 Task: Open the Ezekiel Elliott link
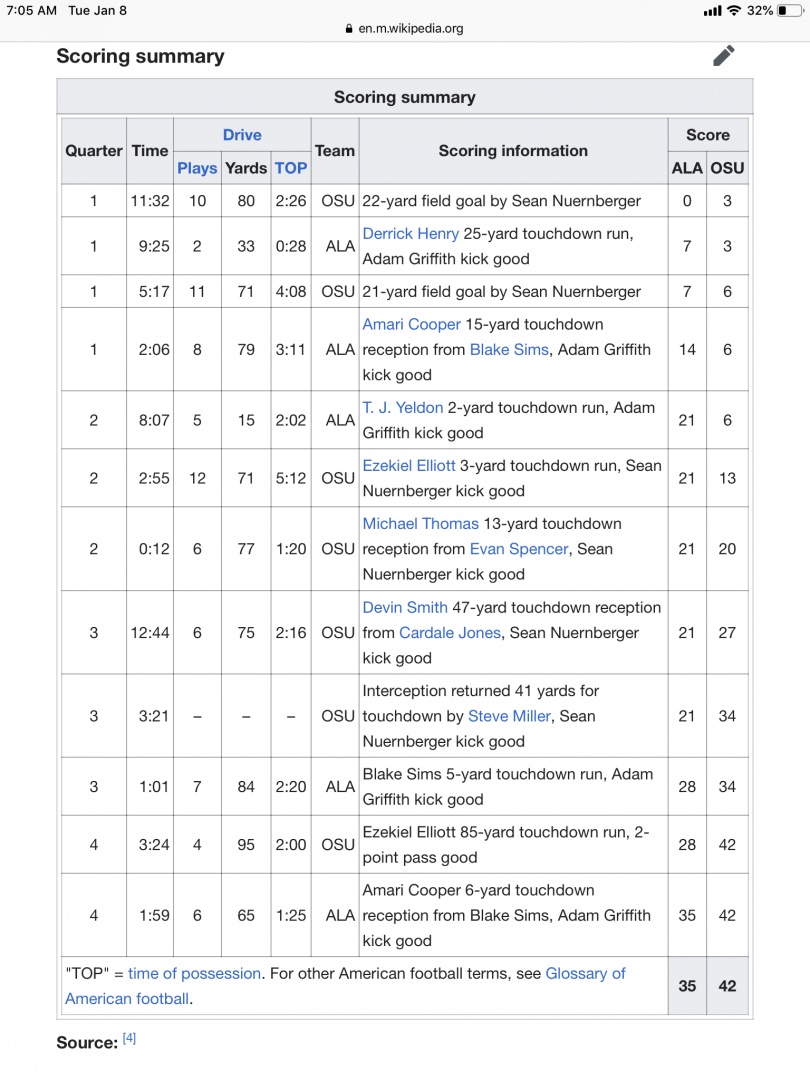[409, 465]
